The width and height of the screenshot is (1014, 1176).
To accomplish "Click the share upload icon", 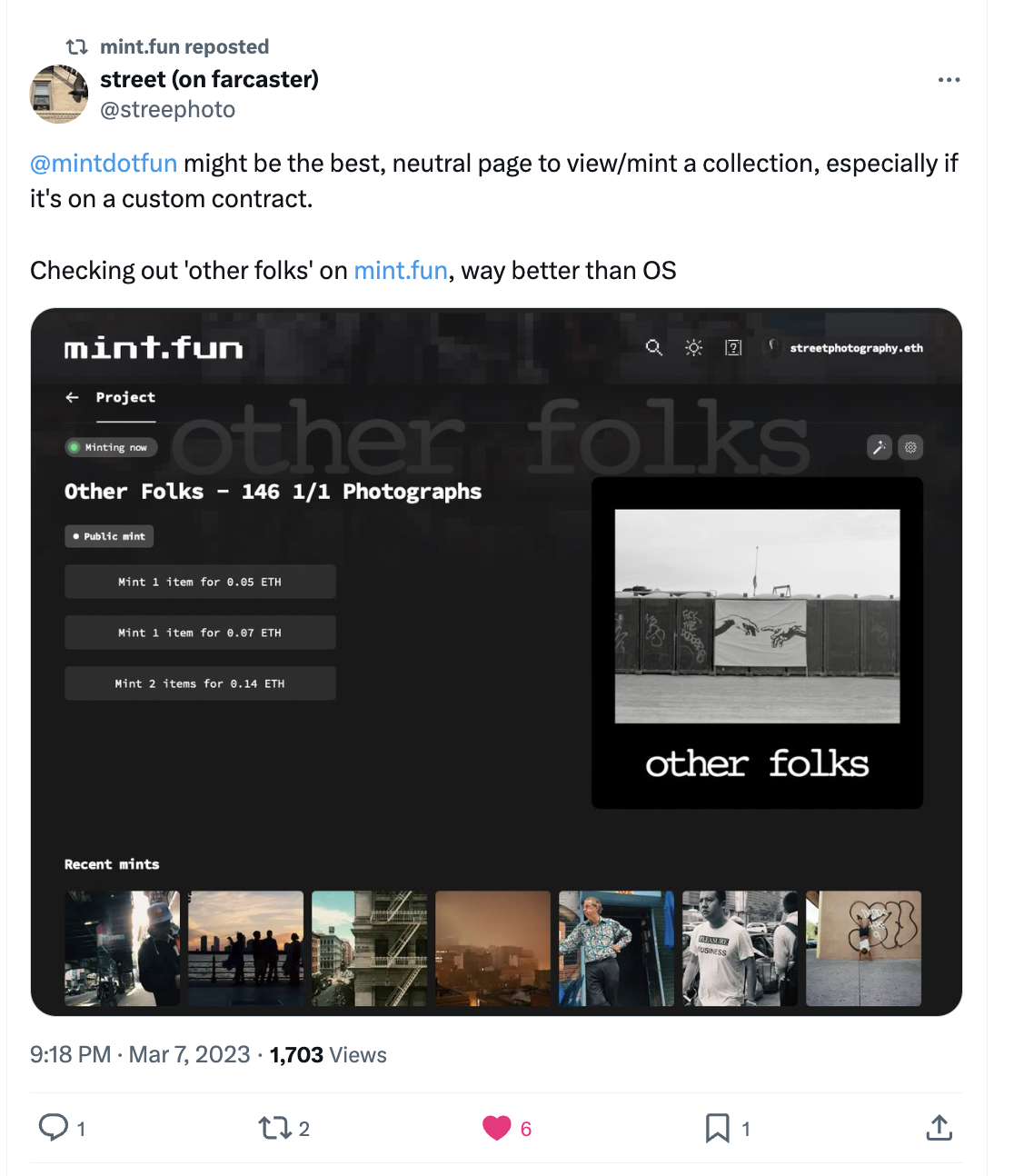I will coord(939,1128).
